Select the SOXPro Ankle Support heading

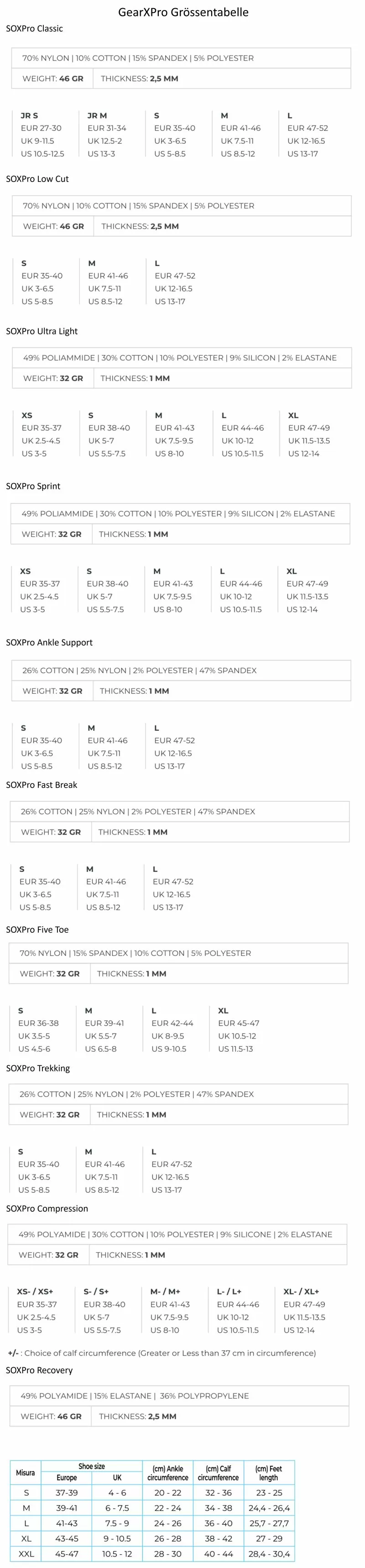[49, 643]
